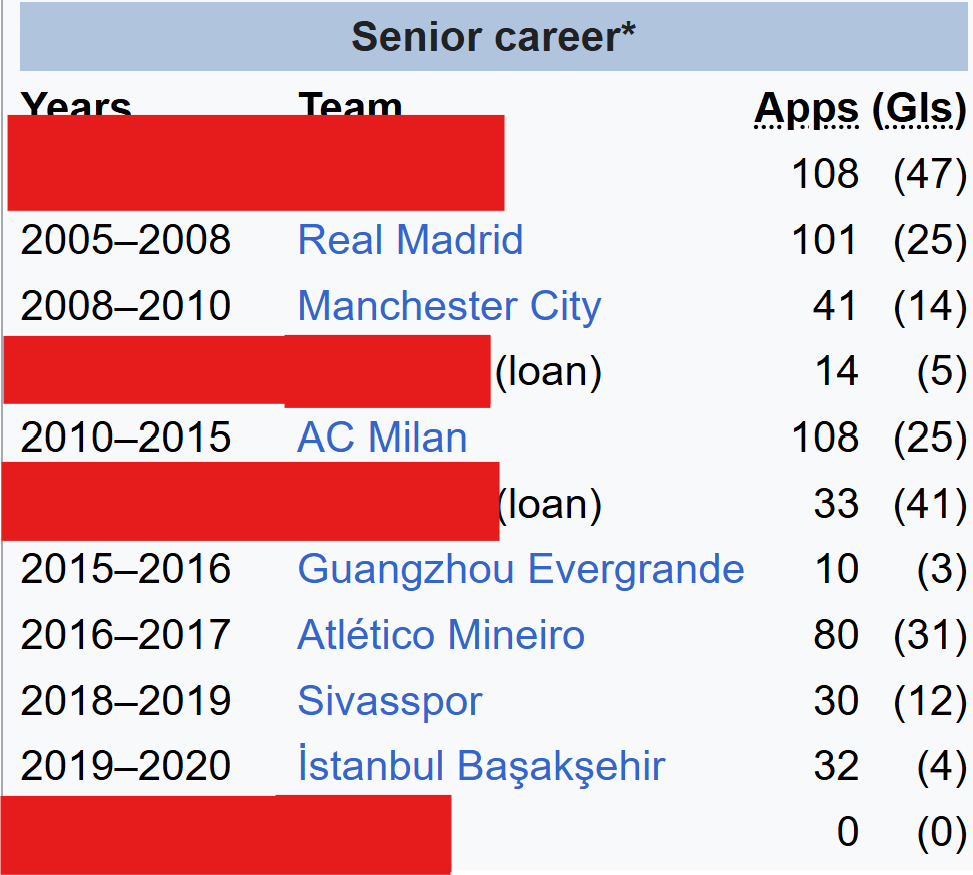The height and width of the screenshot is (875, 973).
Task: Click the (47) goals value
Action: point(929,174)
